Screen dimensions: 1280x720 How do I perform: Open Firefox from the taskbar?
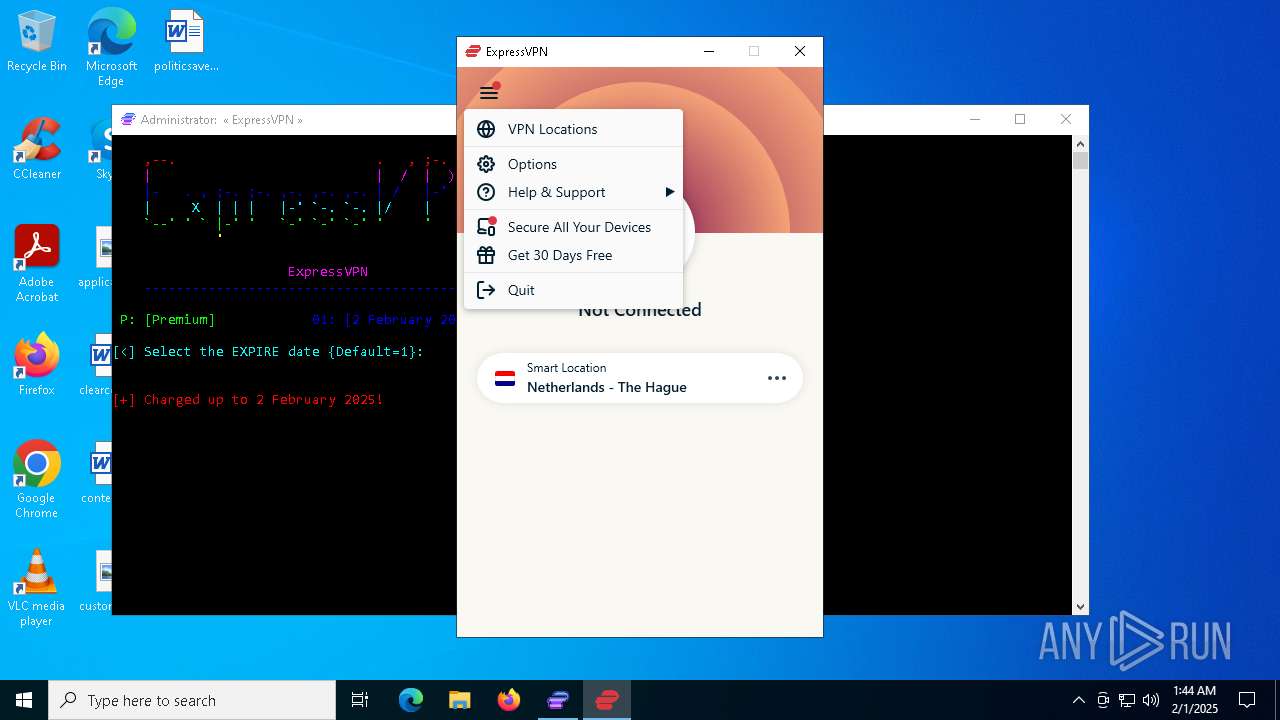[509, 700]
